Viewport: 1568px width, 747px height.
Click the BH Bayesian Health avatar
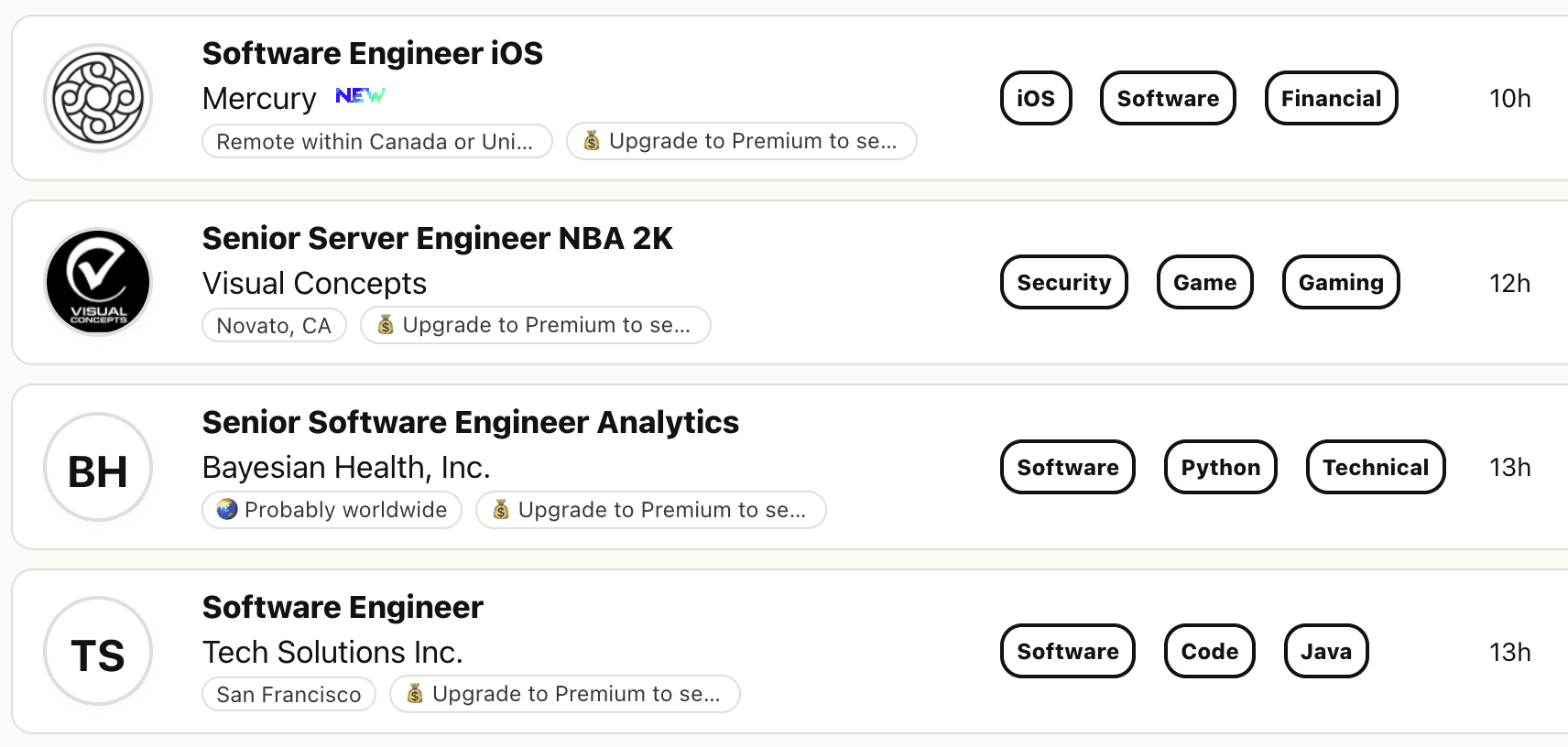98,467
